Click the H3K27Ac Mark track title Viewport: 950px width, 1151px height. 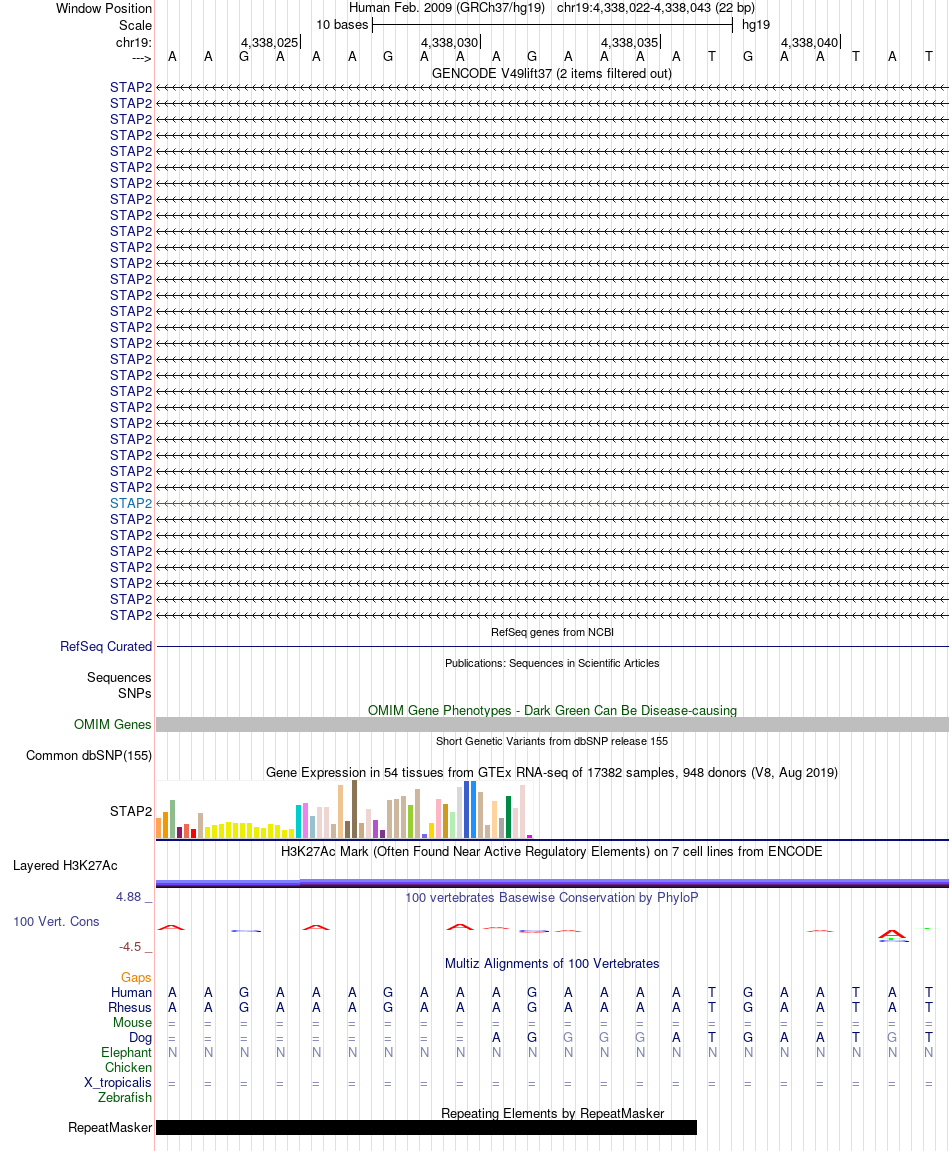552,852
